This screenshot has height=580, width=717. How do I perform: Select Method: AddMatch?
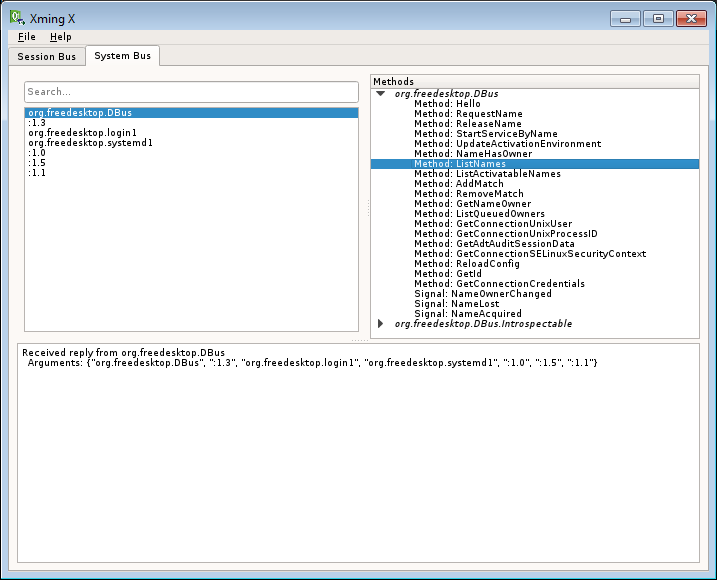pyautogui.click(x=459, y=184)
